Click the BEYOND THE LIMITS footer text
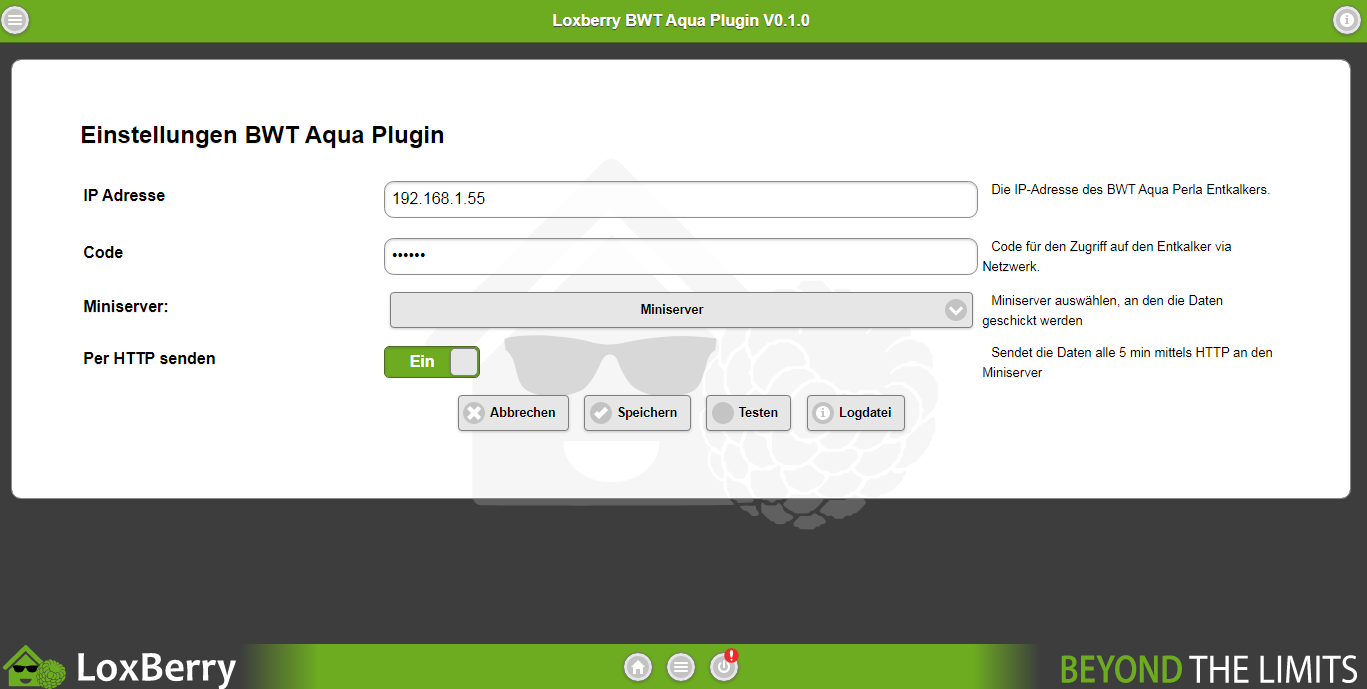The image size is (1367, 689). tap(1209, 668)
